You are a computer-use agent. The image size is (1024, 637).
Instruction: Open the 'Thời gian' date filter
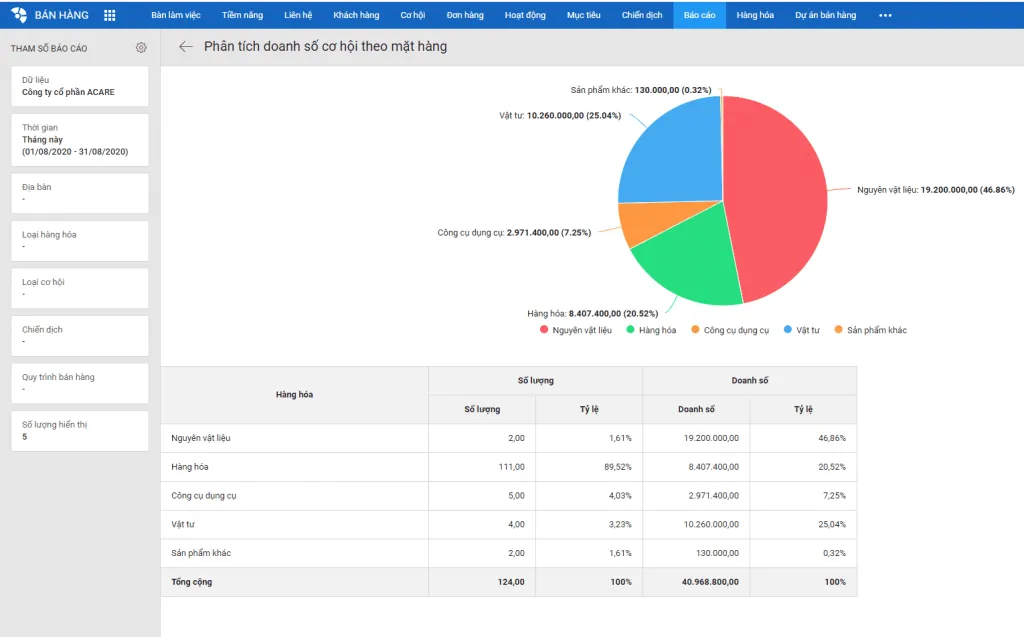pos(79,139)
